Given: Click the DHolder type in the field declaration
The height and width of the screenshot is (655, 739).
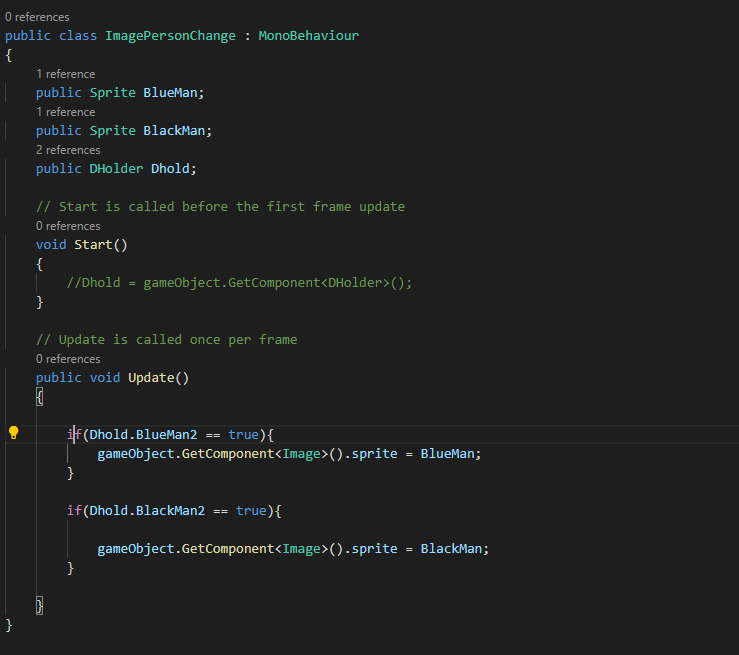Looking at the screenshot, I should coord(116,169).
